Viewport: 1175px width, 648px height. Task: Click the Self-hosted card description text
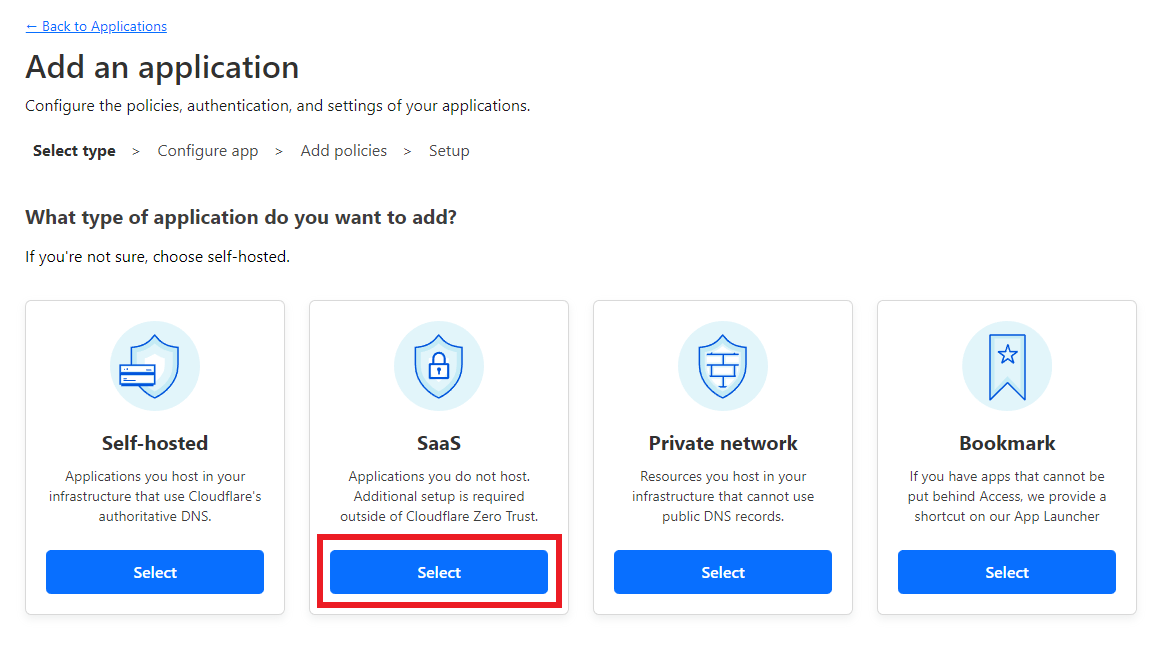155,496
